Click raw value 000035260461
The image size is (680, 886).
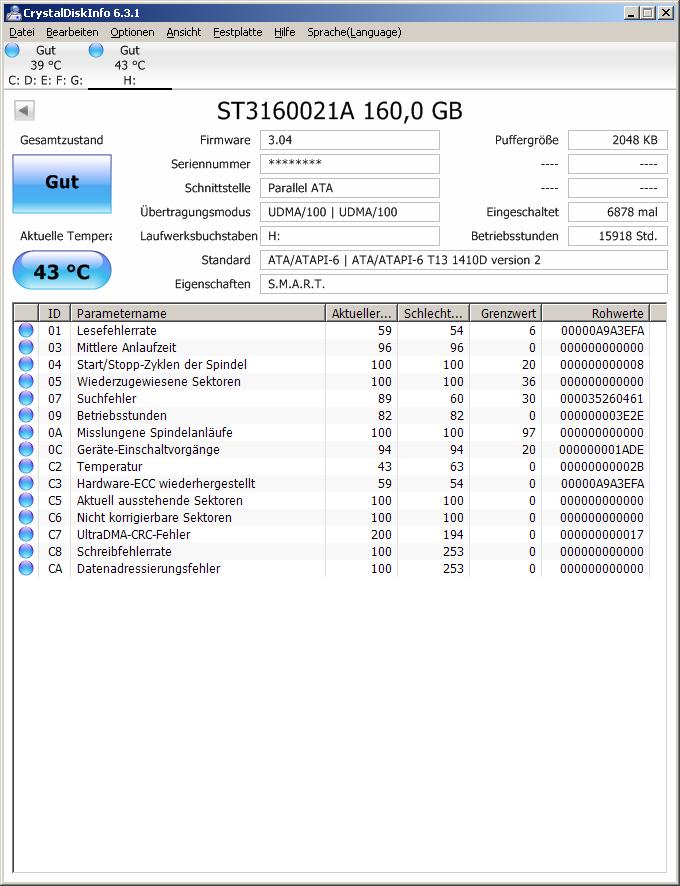tap(601, 398)
